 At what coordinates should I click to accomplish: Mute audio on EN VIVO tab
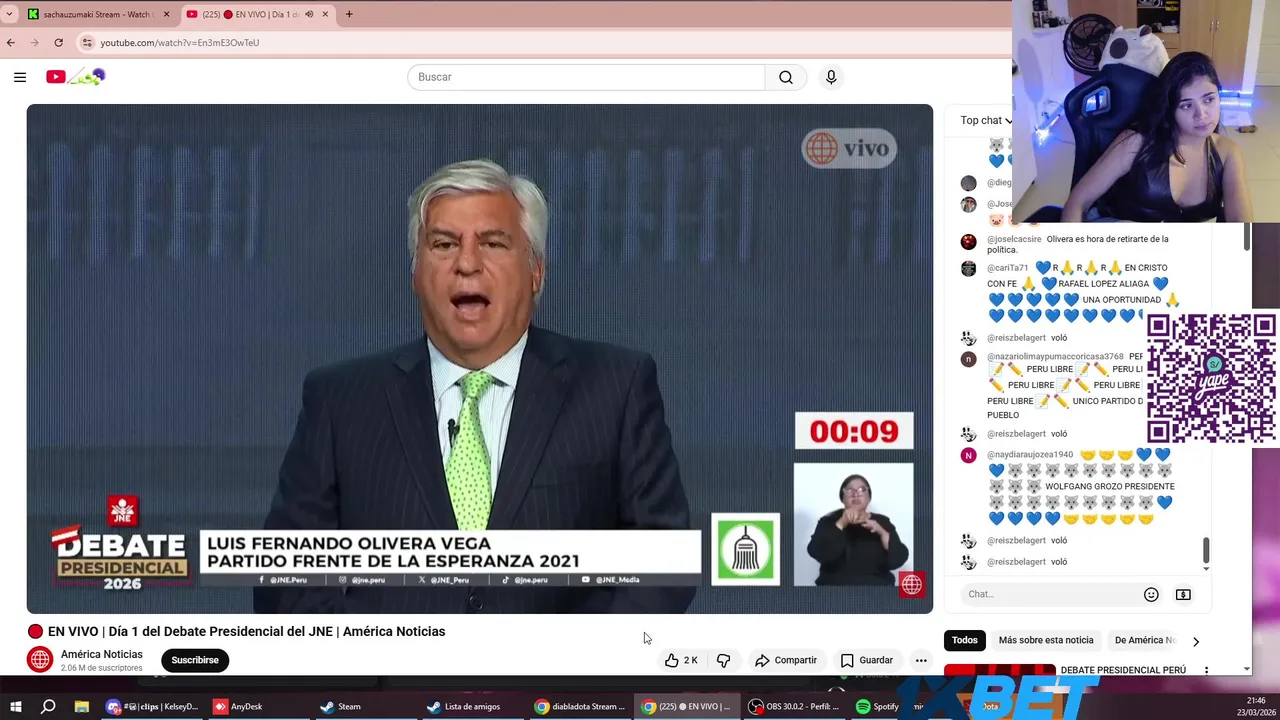(x=308, y=14)
